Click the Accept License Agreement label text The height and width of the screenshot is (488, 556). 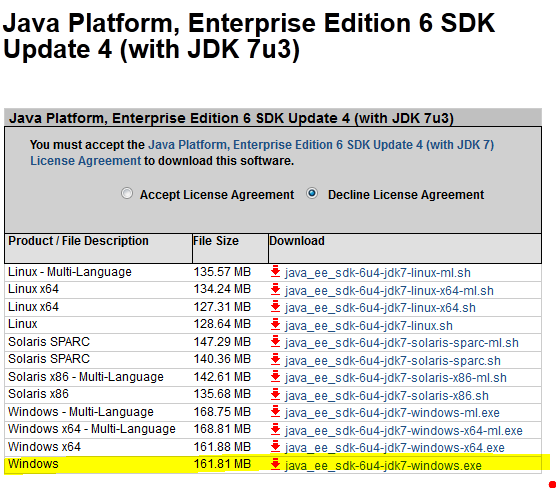pyautogui.click(x=217, y=195)
